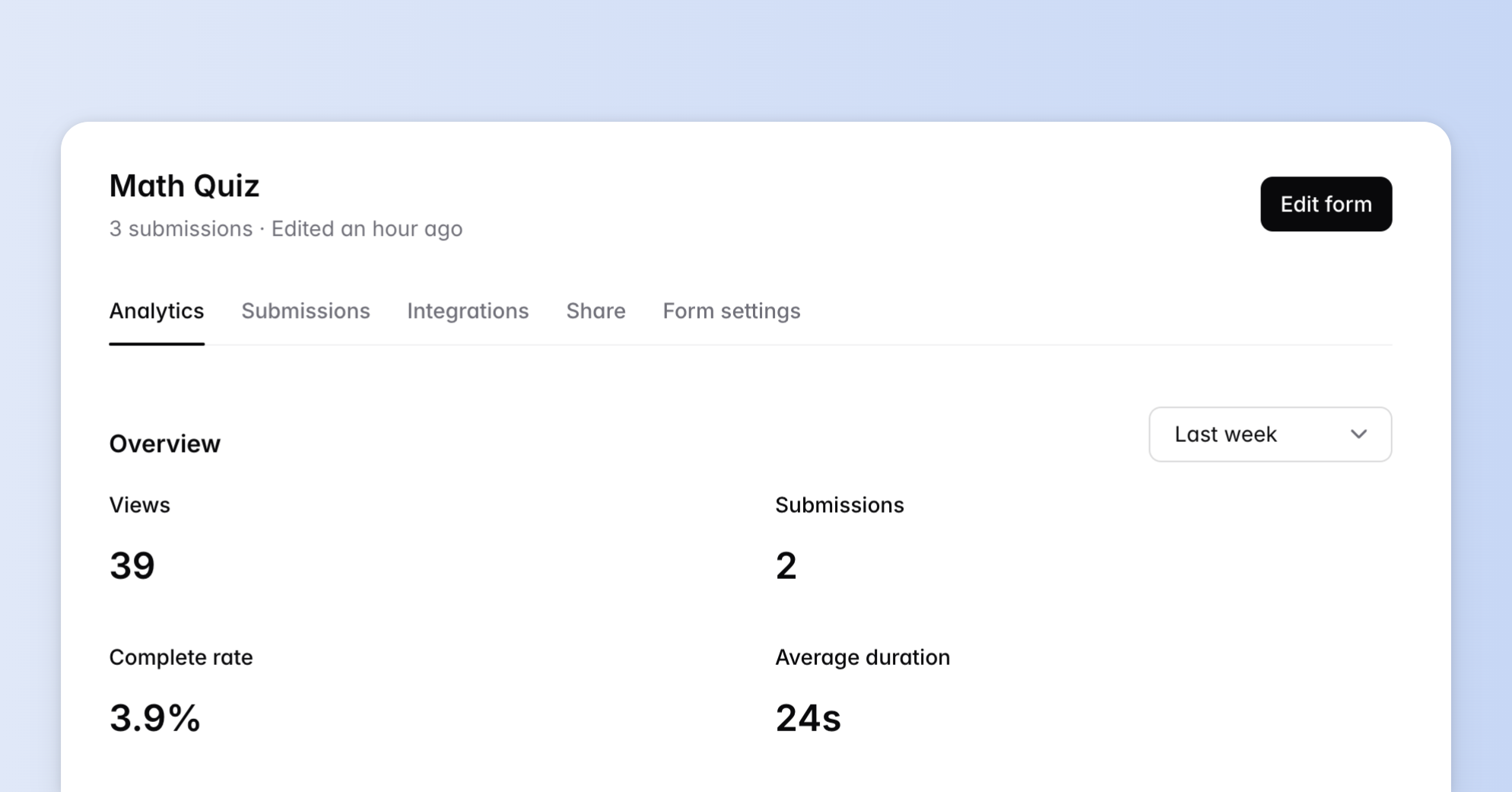1512x792 pixels.
Task: Click the Views metric label
Action: 139,504
